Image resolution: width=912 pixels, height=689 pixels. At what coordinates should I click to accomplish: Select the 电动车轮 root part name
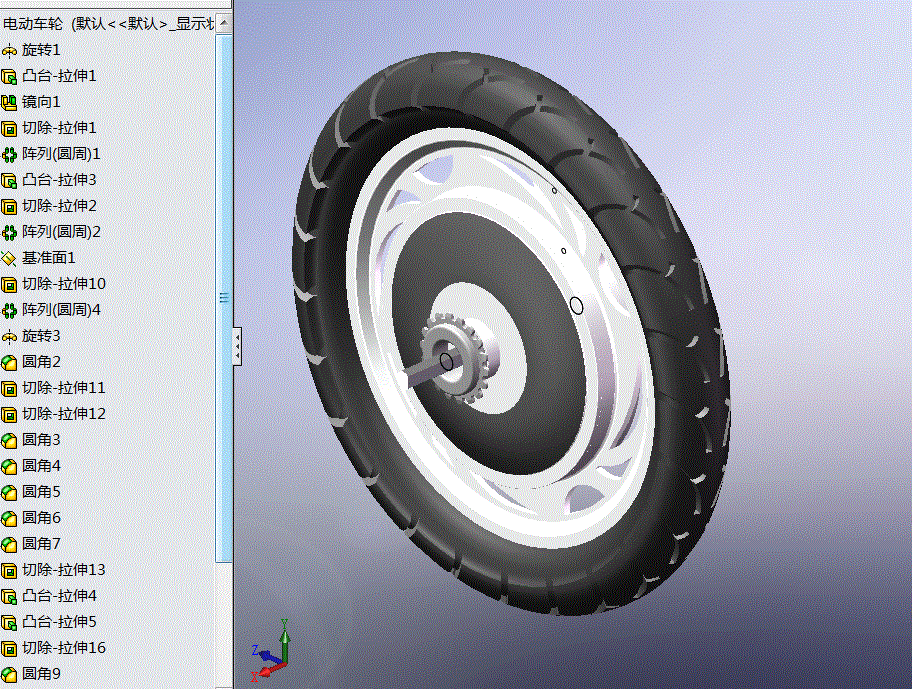pyautogui.click(x=33, y=24)
